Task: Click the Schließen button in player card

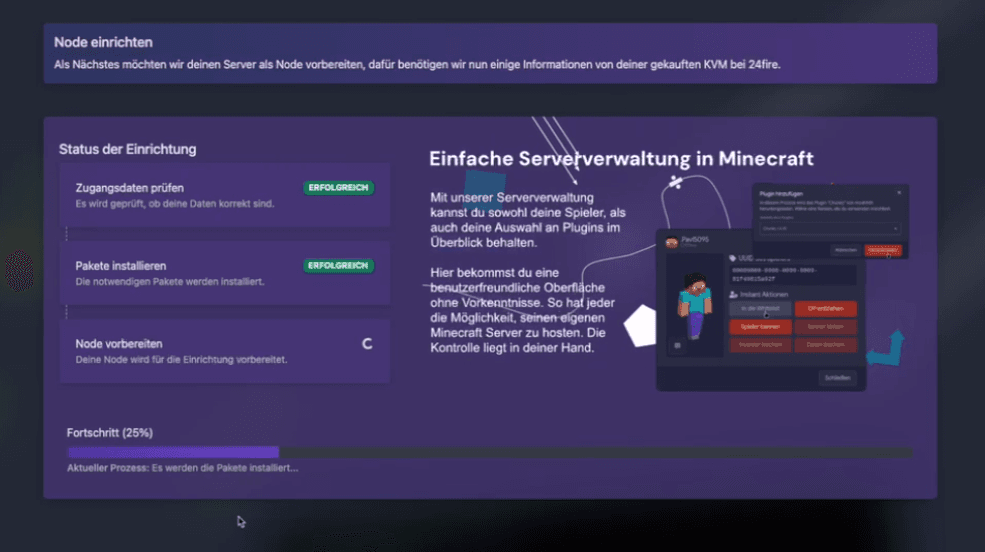Action: point(837,377)
